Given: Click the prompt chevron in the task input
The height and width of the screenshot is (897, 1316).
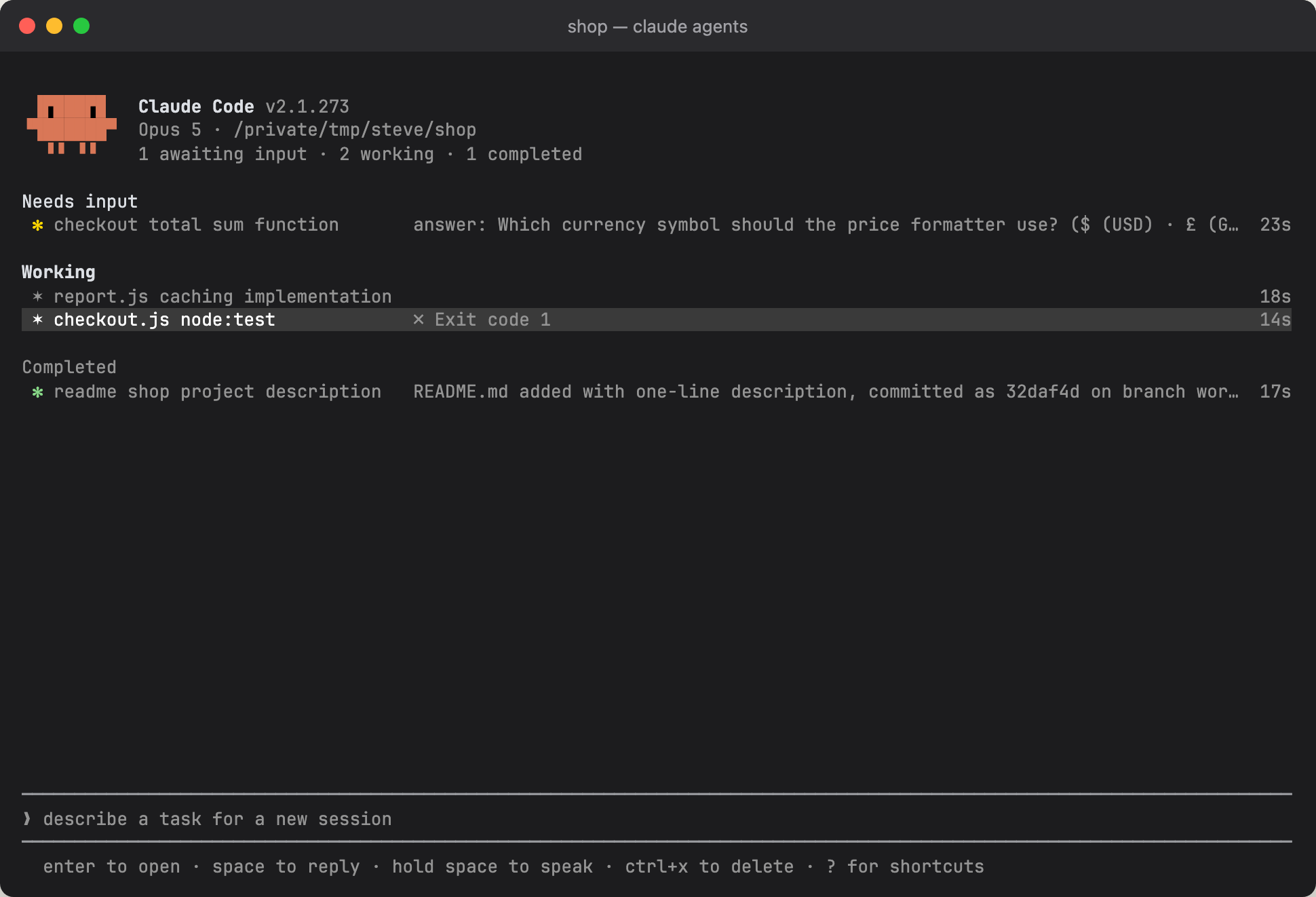Looking at the screenshot, I should point(27,819).
